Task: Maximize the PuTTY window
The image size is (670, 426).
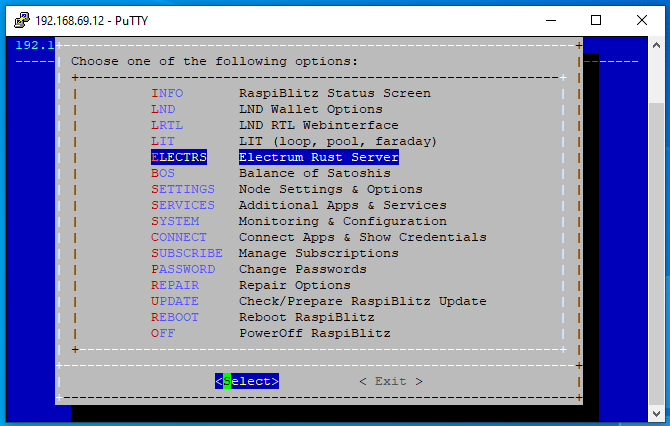Action: [596, 20]
